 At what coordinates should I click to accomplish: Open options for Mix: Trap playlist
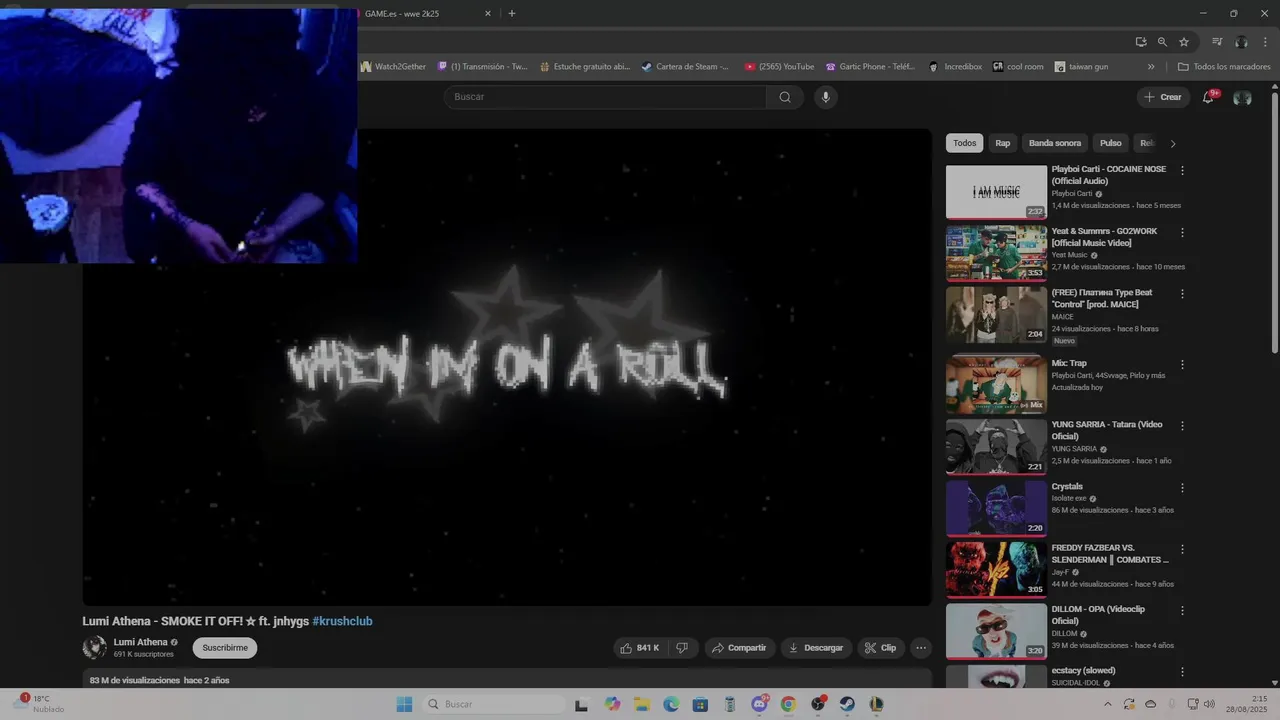(1182, 364)
